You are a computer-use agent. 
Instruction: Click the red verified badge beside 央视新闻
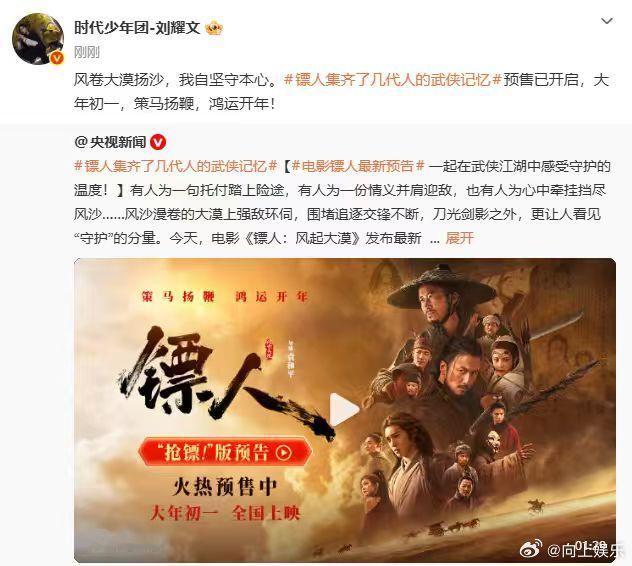158,142
